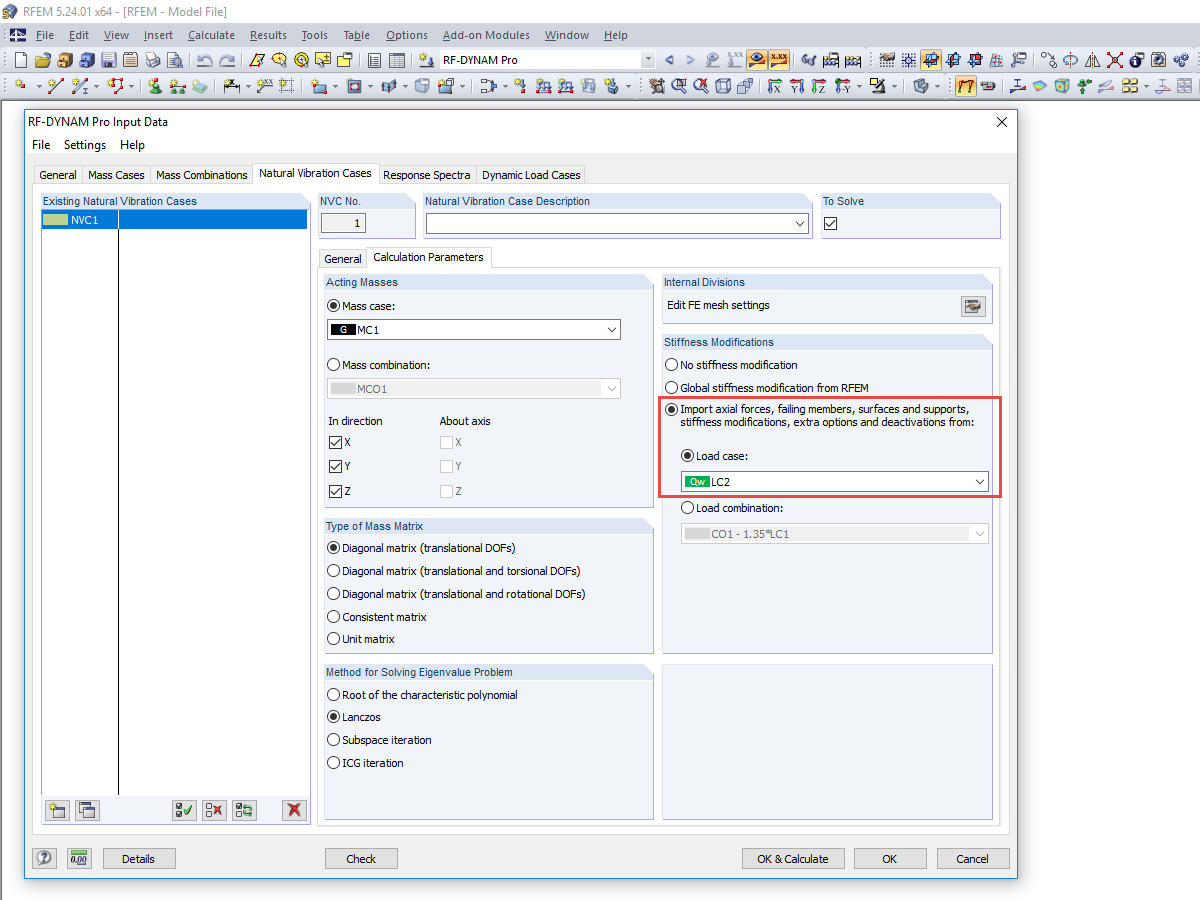This screenshot has width=1200, height=900.
Task: Open help via question mark icon
Action: (x=44, y=858)
